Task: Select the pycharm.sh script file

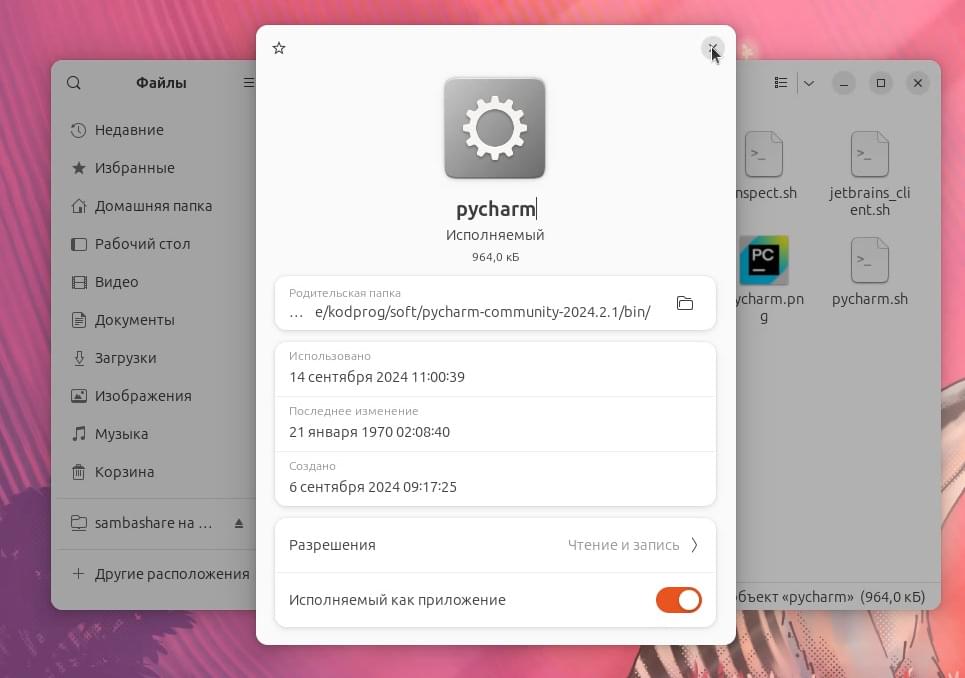Action: 870,272
